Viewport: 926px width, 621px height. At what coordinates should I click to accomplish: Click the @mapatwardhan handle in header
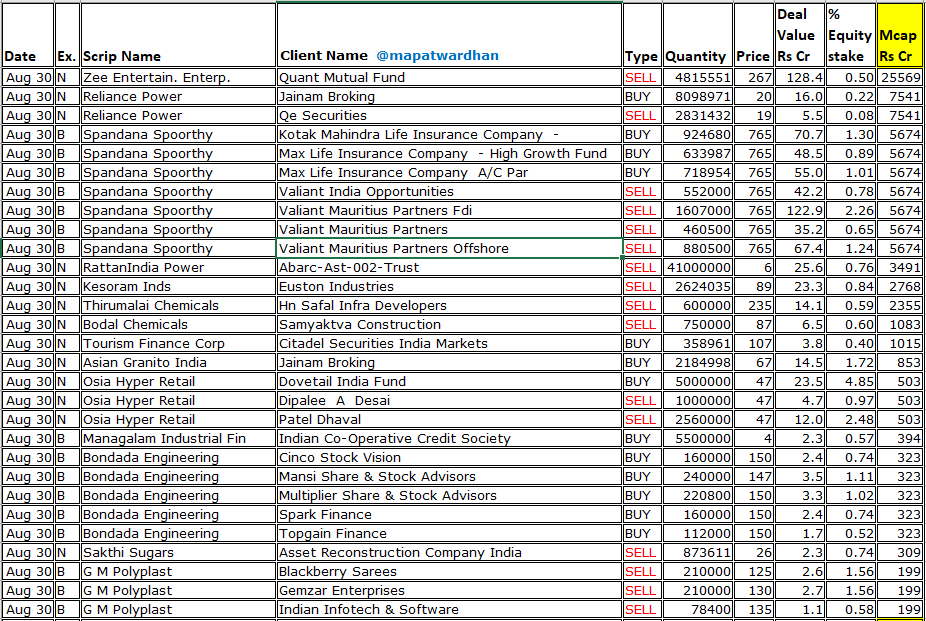coord(437,55)
